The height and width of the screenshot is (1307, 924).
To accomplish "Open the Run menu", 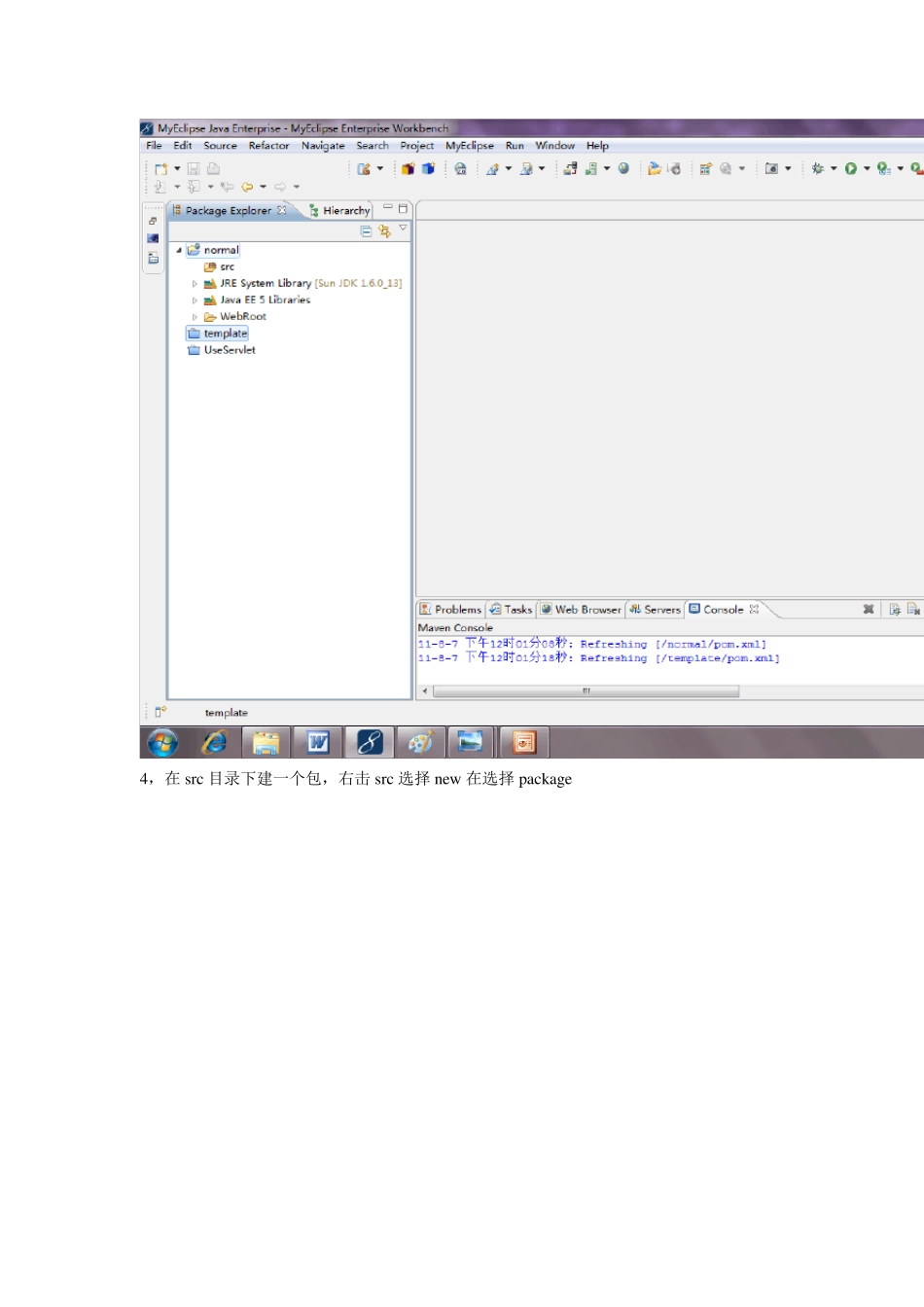I will click(x=515, y=146).
